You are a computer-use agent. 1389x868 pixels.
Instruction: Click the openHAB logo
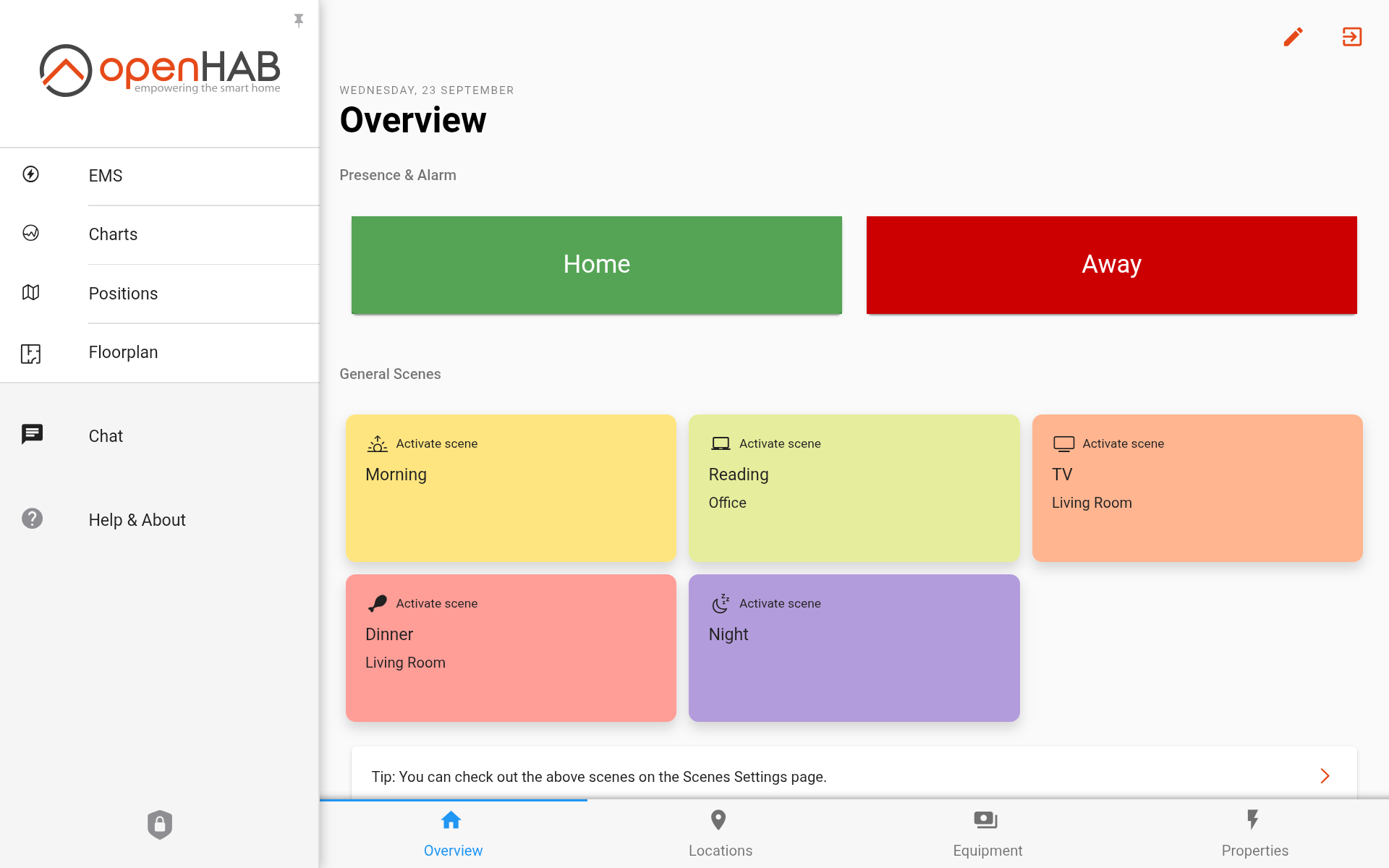click(160, 70)
